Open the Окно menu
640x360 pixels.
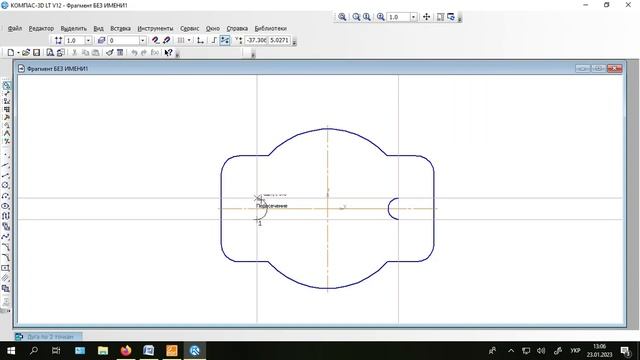213,29
